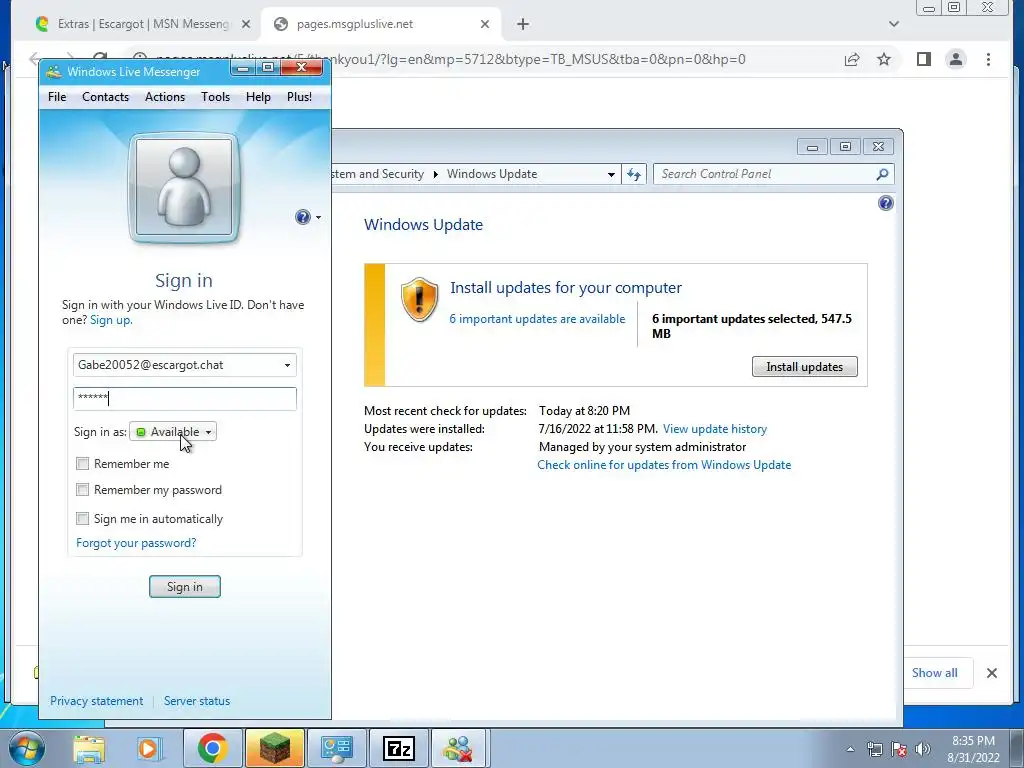Click Windows Live Messenger taskbar icon
Image resolution: width=1024 pixels, height=768 pixels.
click(458, 748)
